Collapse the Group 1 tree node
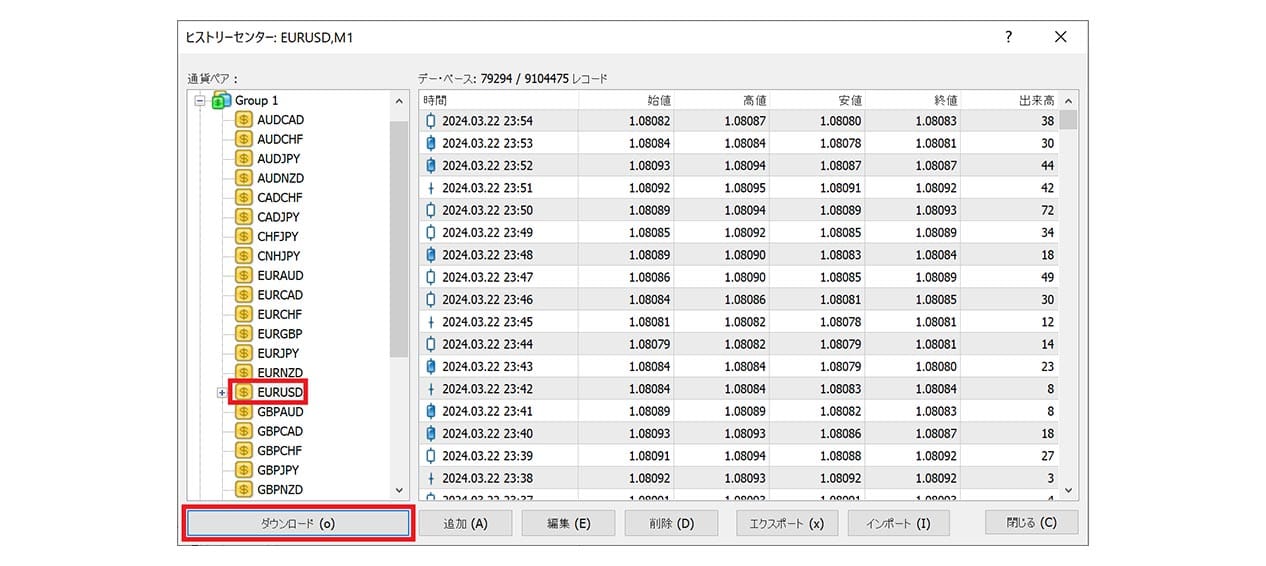This screenshot has width=1266, height=566. [200, 101]
